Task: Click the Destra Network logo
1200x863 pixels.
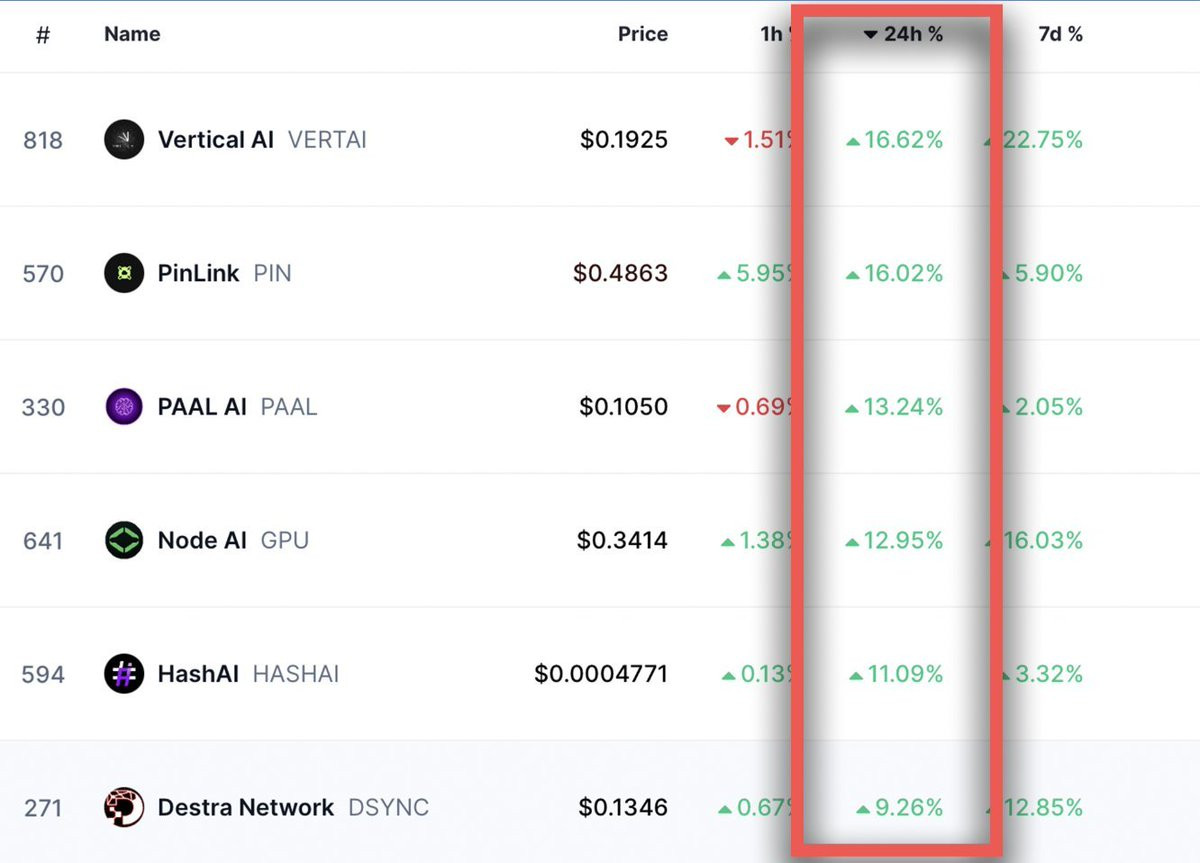Action: [124, 807]
